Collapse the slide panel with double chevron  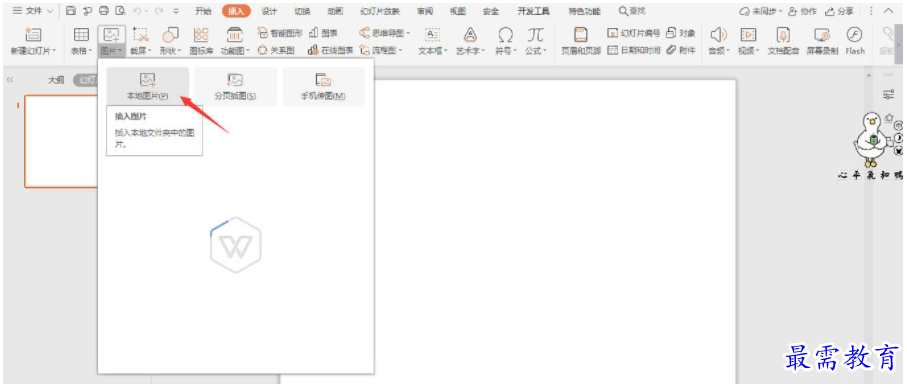[x=9, y=80]
